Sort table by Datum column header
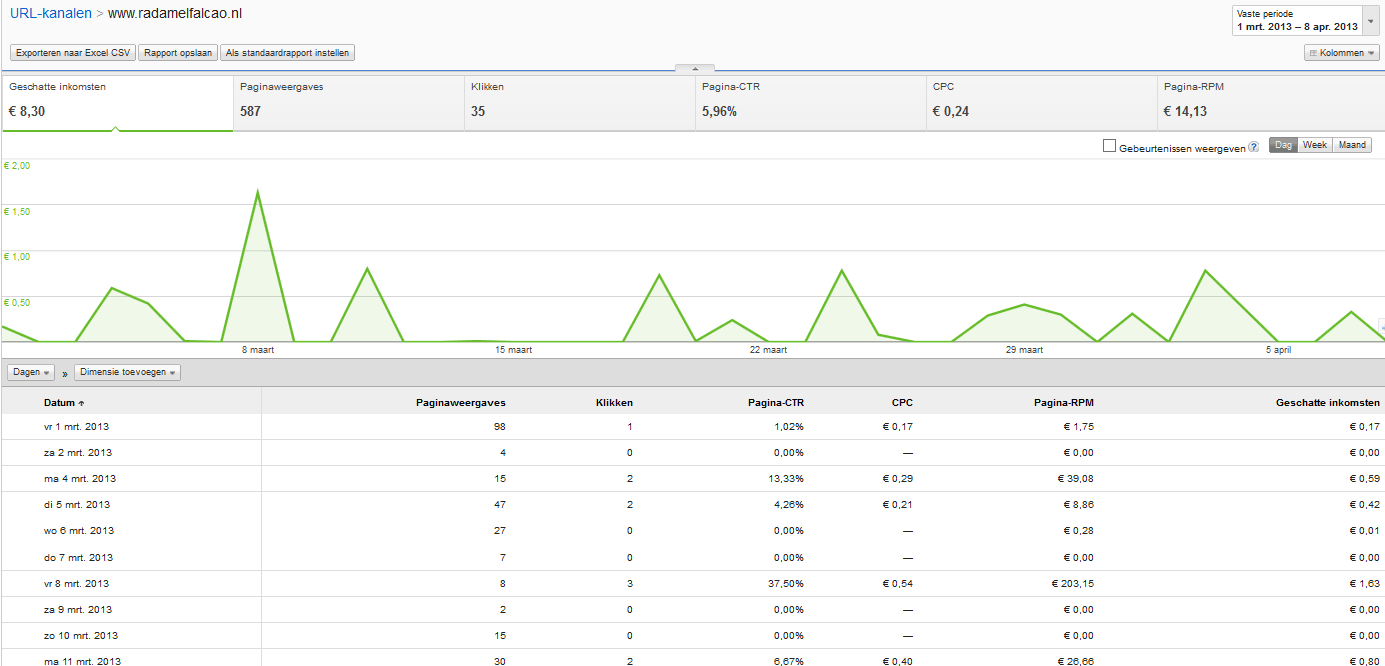Screen dimensions: 1385x666 [x=59, y=403]
